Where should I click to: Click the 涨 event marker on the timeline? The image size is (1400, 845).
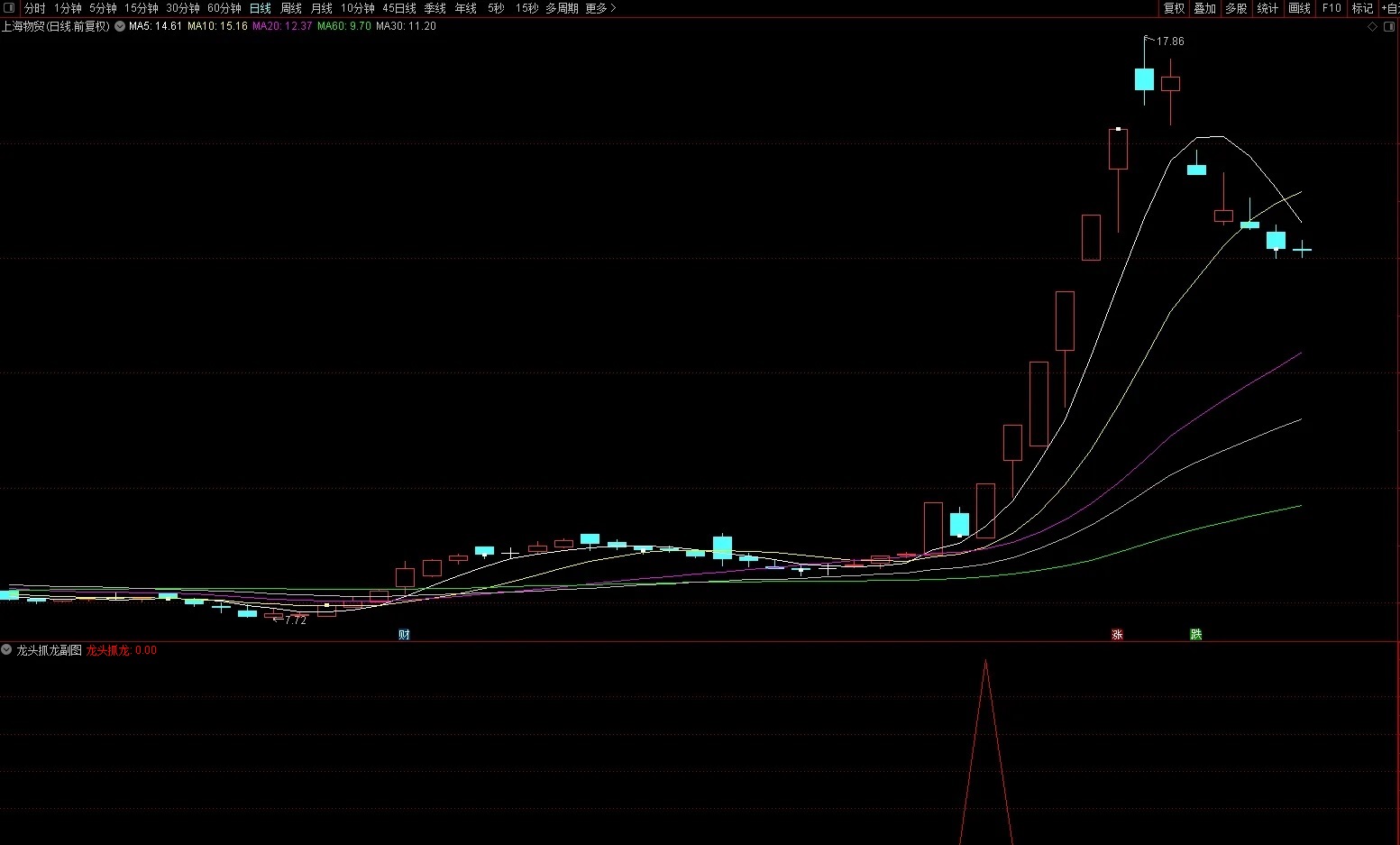(1117, 635)
